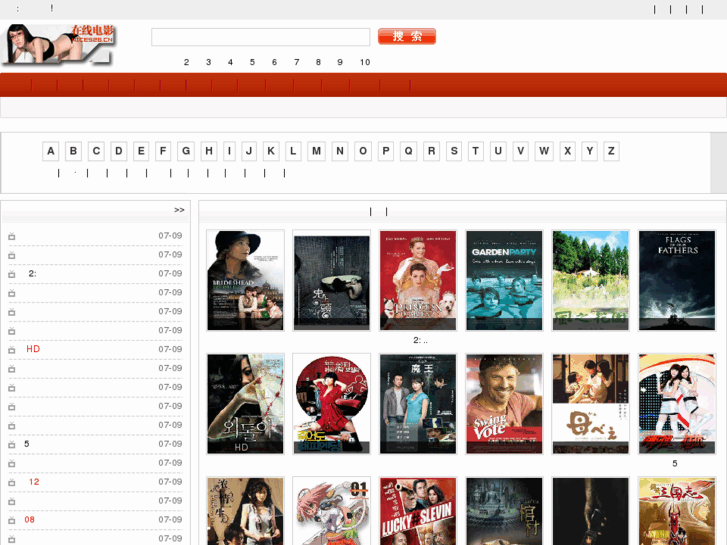Filter movies by letter P
The image size is (727, 545).
click(386, 151)
